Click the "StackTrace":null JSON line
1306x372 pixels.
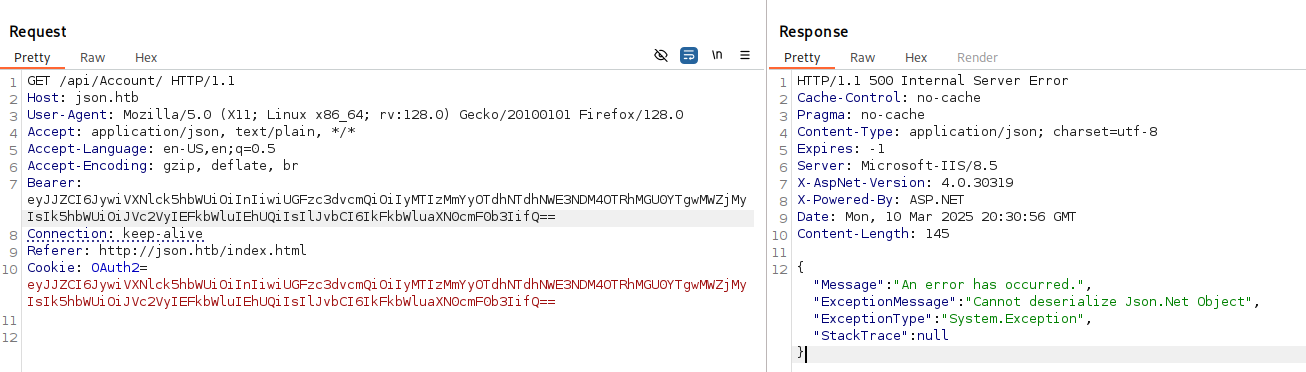click(881, 336)
